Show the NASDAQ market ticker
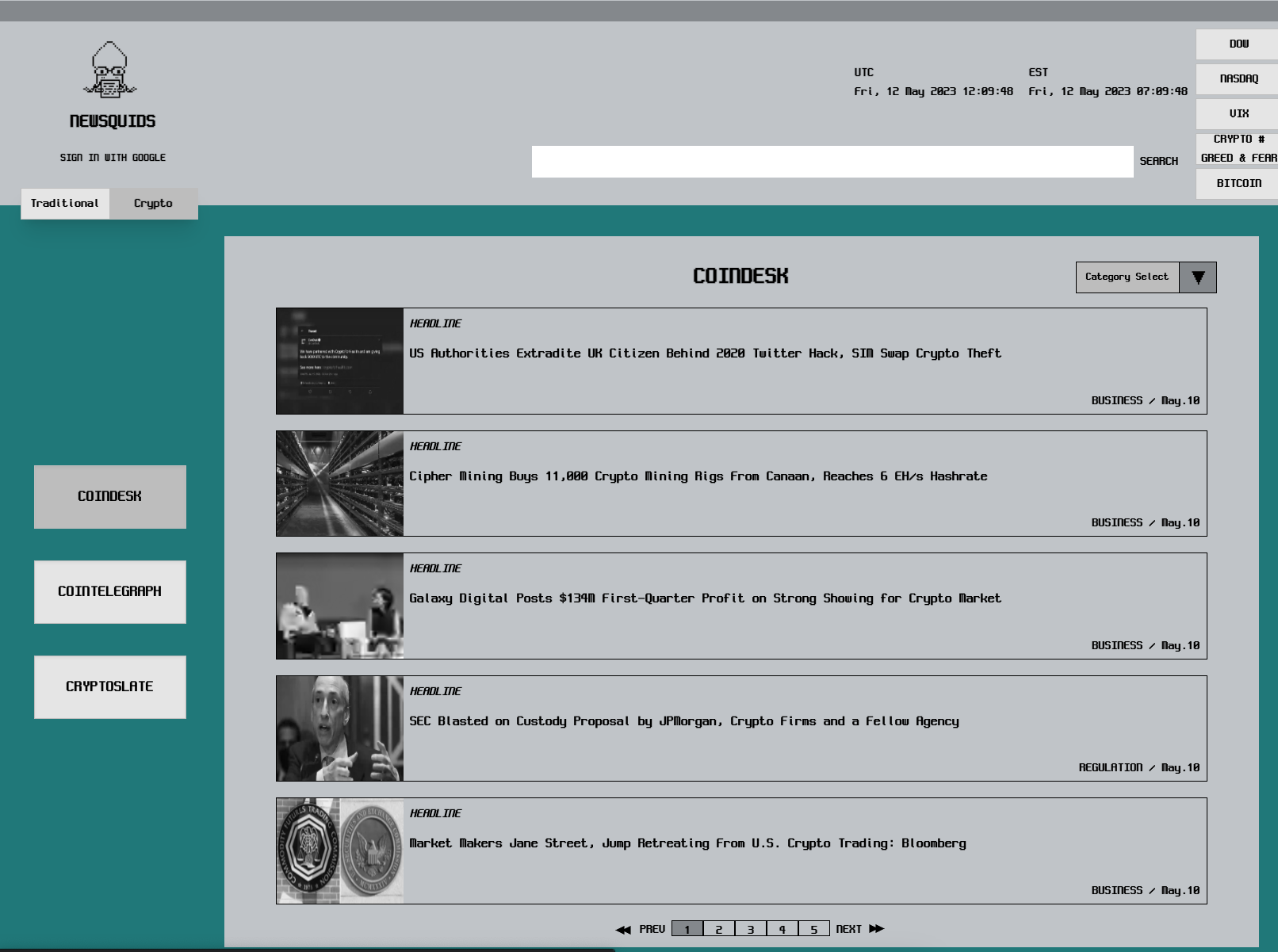 tap(1237, 78)
